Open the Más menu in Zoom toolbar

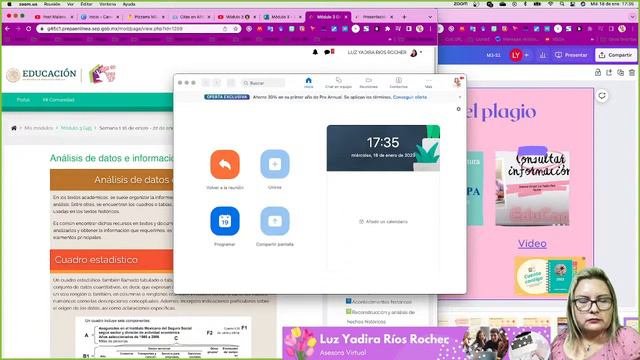pyautogui.click(x=428, y=82)
